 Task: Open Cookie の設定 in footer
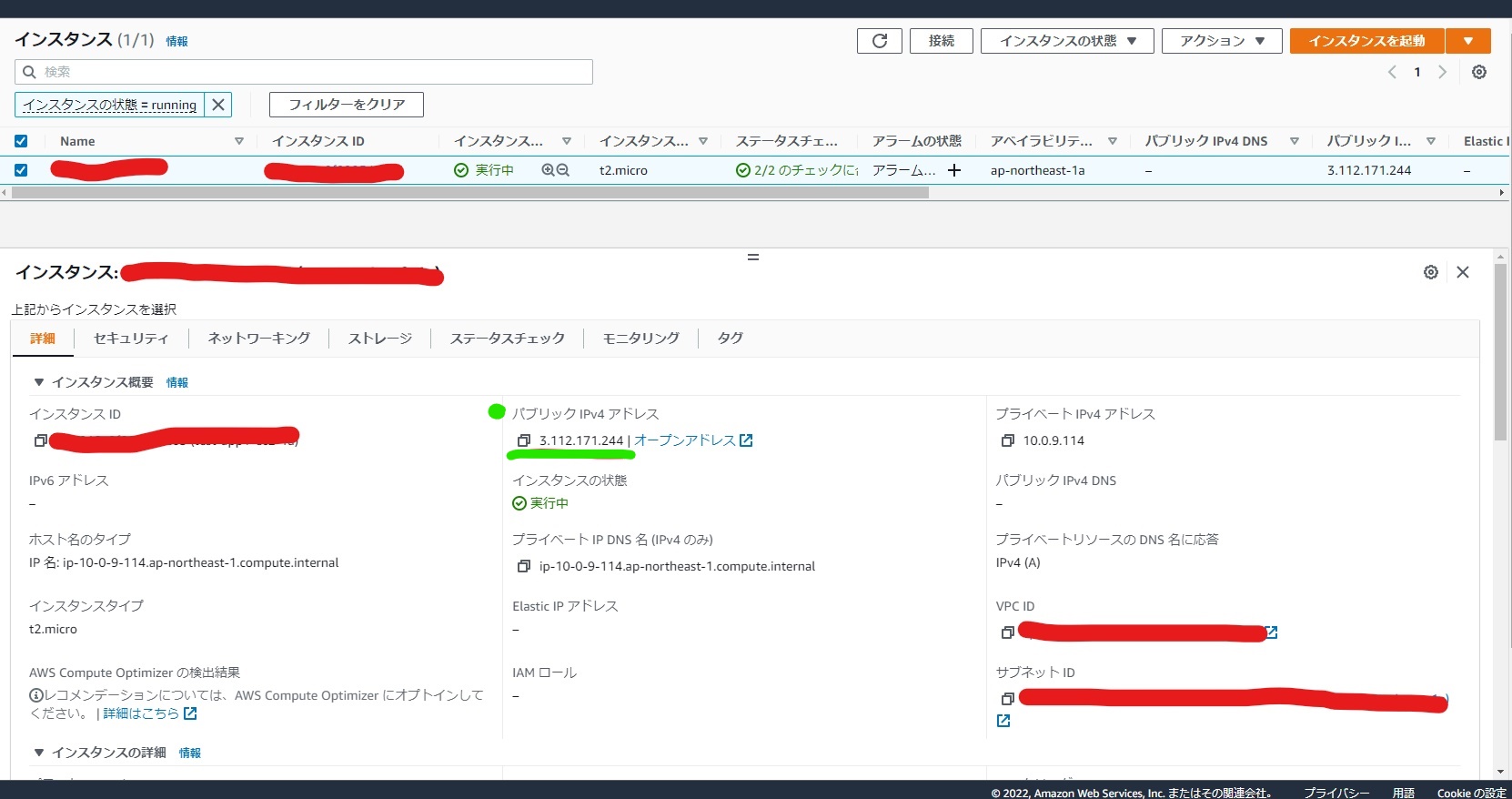click(1472, 793)
